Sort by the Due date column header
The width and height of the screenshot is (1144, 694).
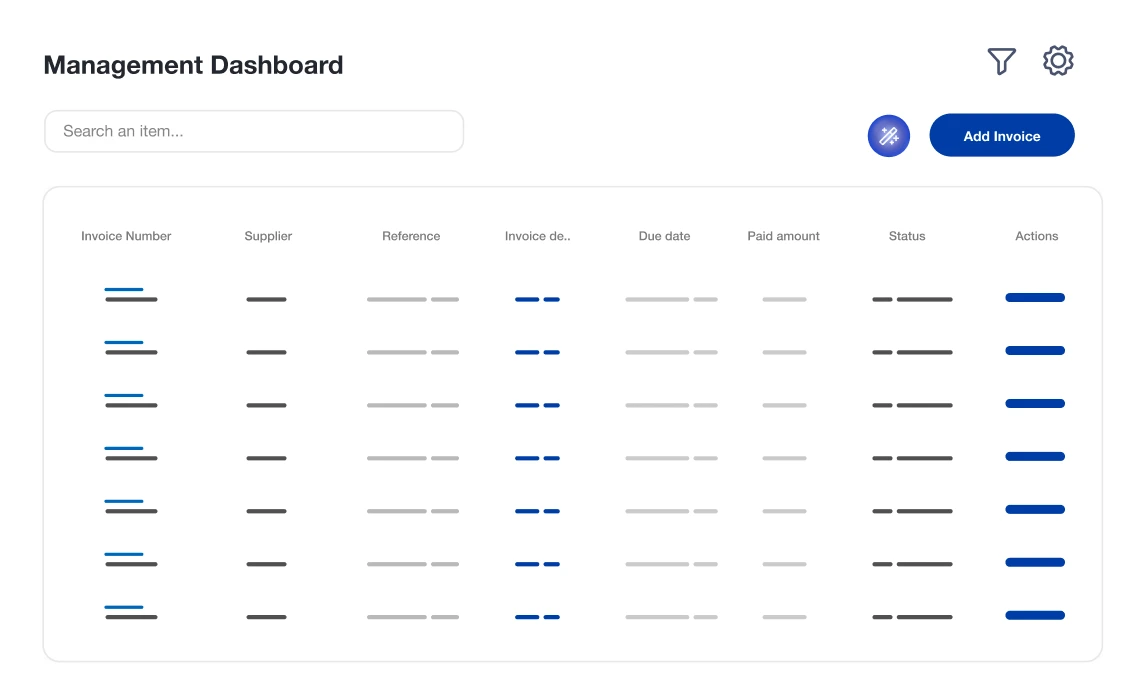tap(664, 236)
